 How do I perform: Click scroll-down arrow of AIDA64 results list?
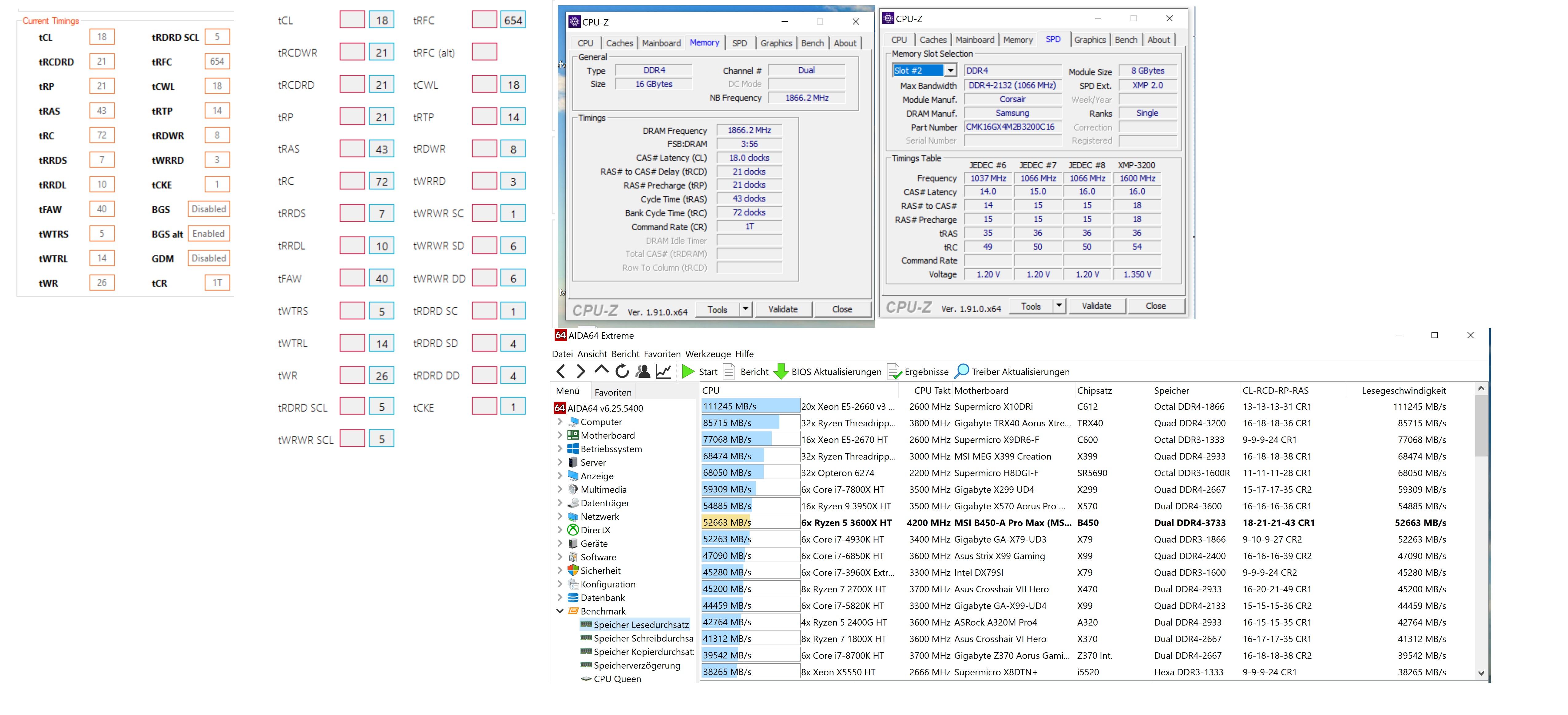click(x=1481, y=673)
